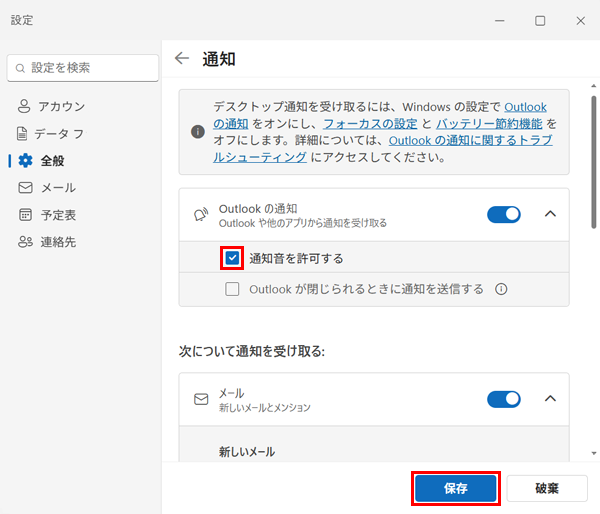Click the vertical scrollbar thumb in the notification pane
Screen dimensions: 600x514
point(593,162)
